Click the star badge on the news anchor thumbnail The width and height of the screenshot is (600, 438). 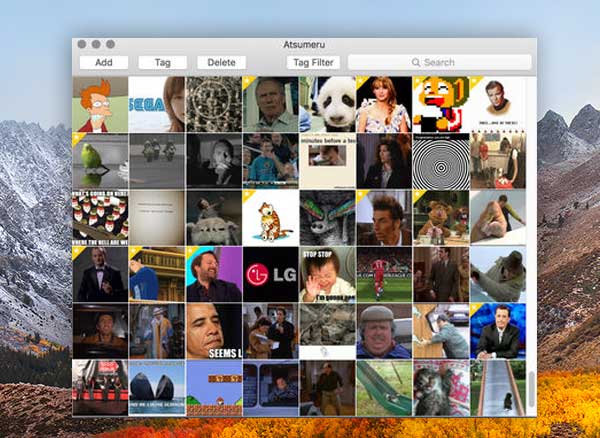tap(475, 309)
